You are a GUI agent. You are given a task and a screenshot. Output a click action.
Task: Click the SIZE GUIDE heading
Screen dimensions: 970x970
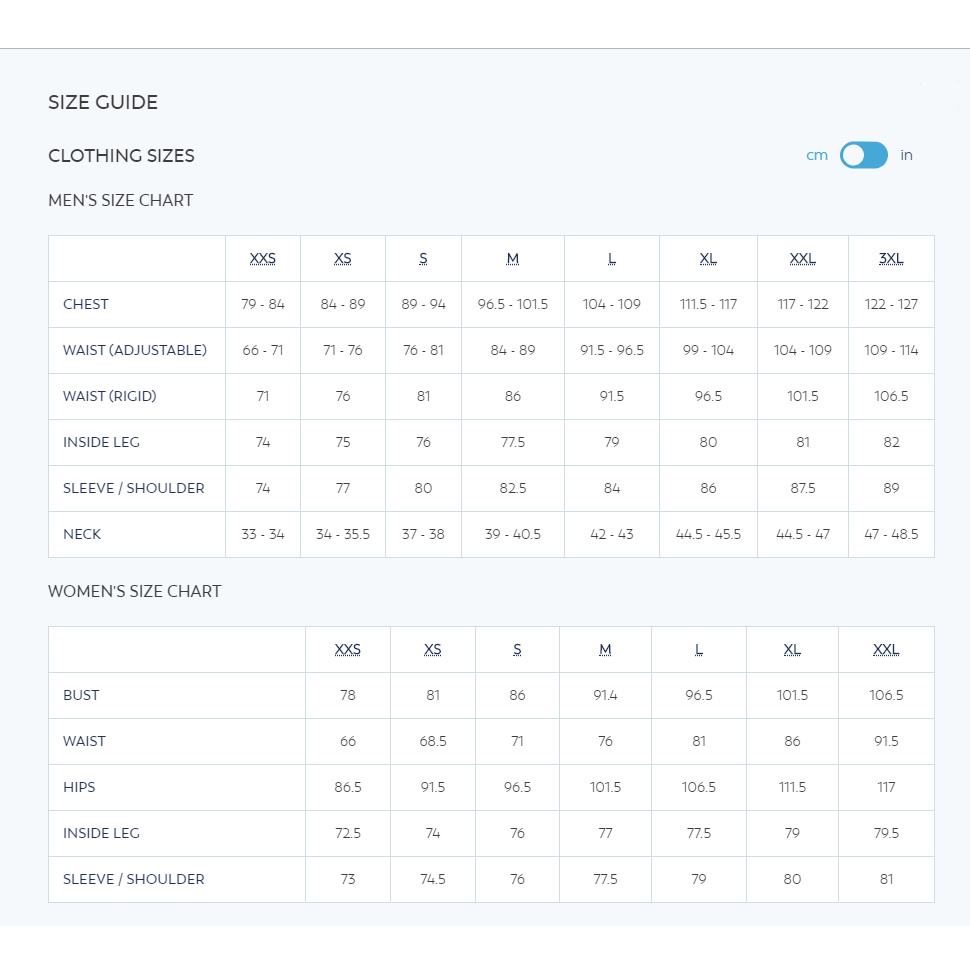pos(103,102)
